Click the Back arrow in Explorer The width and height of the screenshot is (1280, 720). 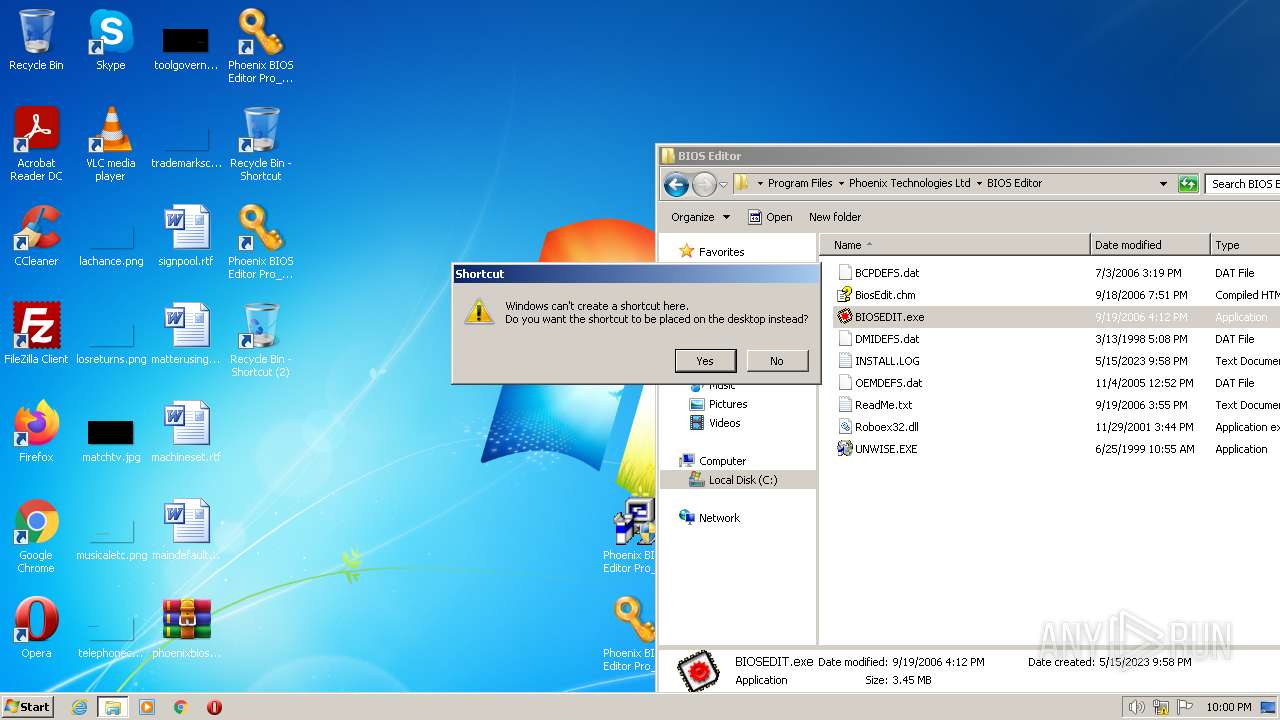676,184
